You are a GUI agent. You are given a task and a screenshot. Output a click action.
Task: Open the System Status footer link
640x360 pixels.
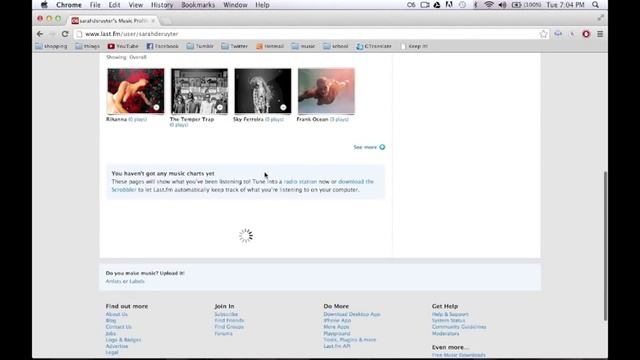click(x=449, y=320)
